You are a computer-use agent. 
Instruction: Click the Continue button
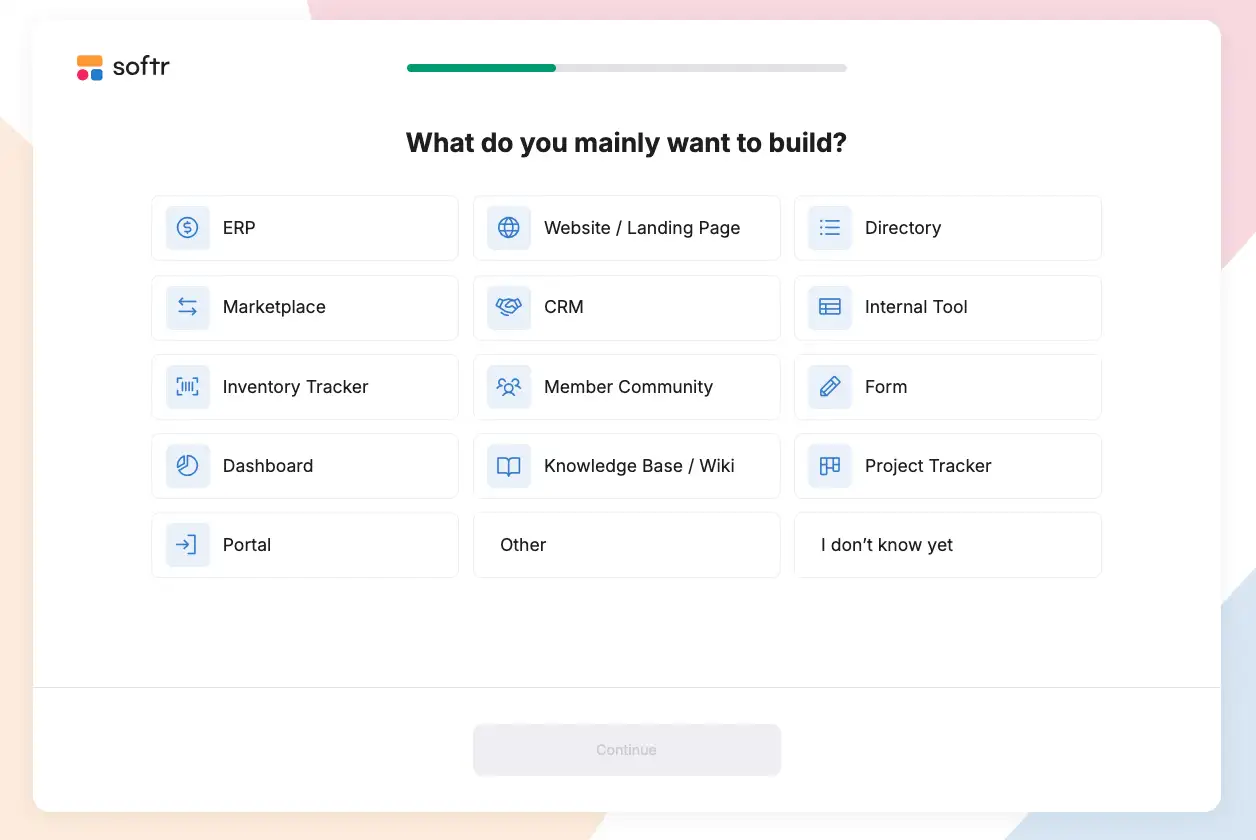(x=627, y=750)
